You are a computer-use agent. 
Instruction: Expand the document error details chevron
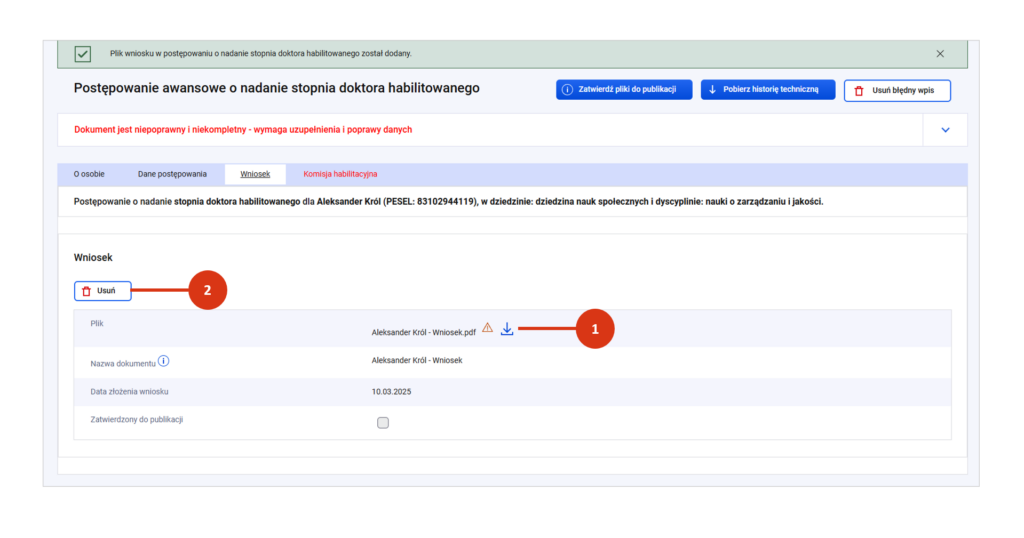[945, 130]
